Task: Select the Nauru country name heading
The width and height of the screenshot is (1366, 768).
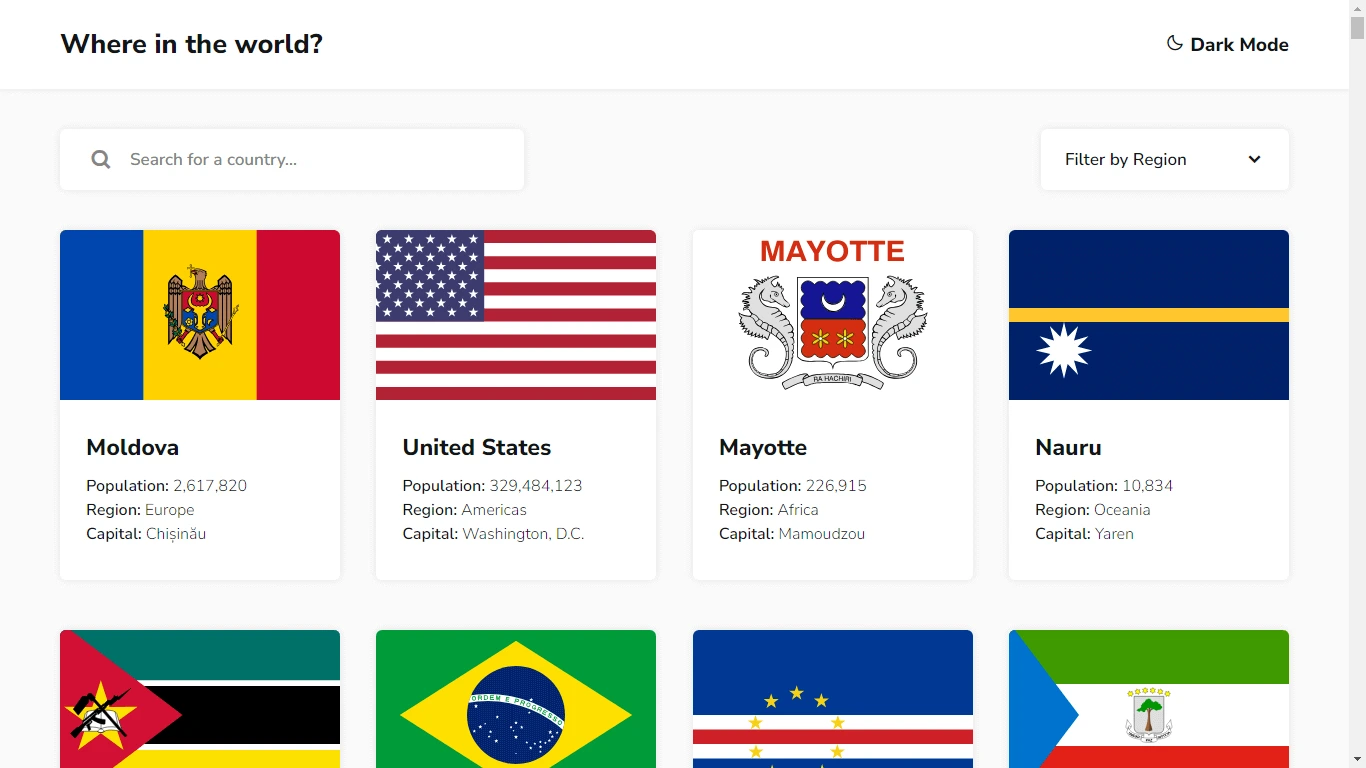Action: tap(1068, 447)
